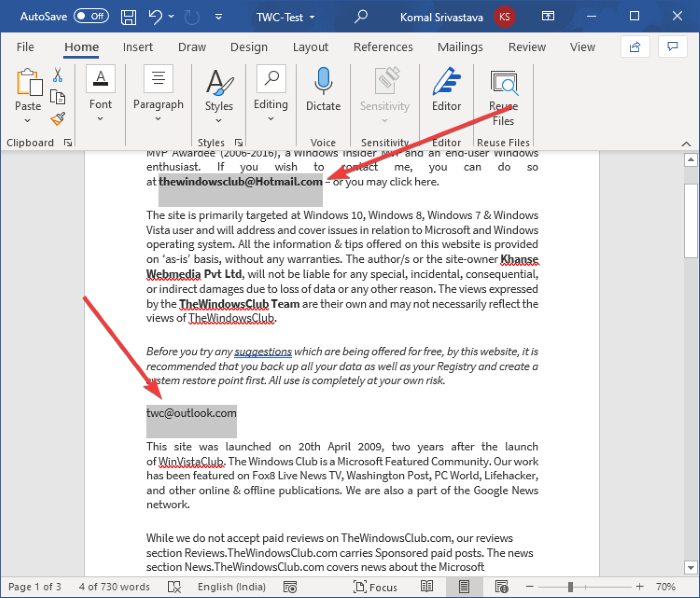Select the Format Painter brush icon

(x=58, y=119)
